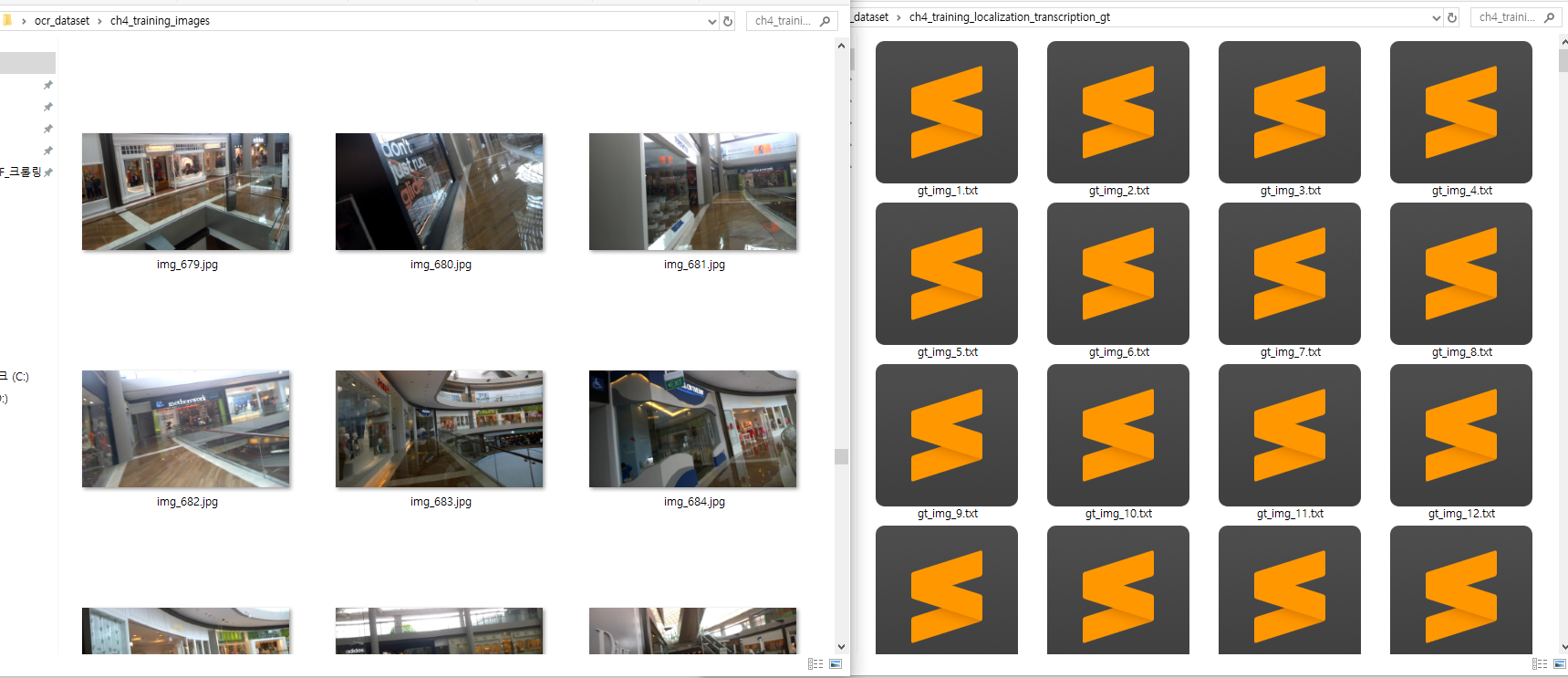Switch left window to large icons view
The height and width of the screenshot is (678, 1568).
click(x=836, y=664)
